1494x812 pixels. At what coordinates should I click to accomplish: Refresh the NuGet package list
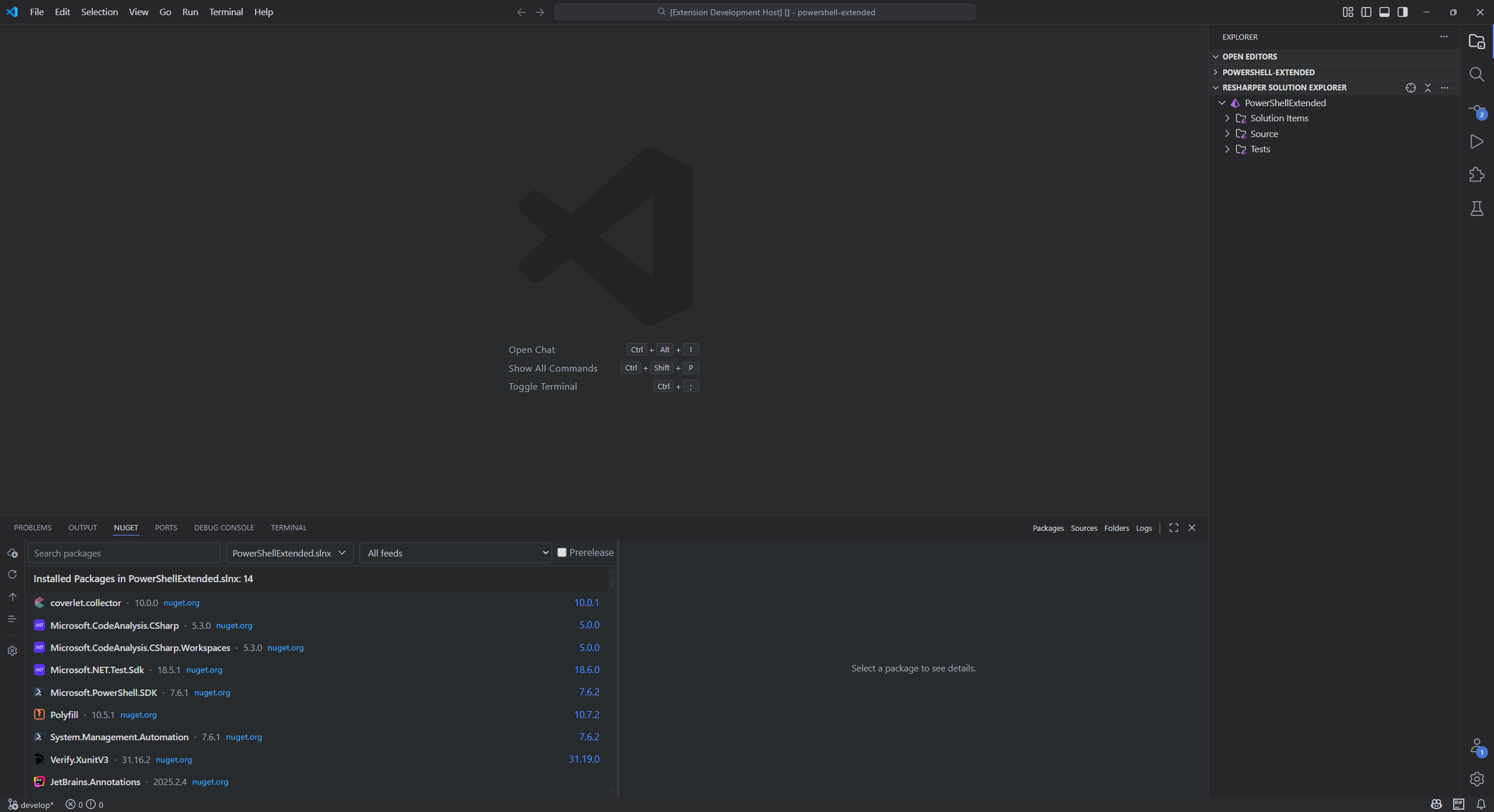(x=12, y=575)
